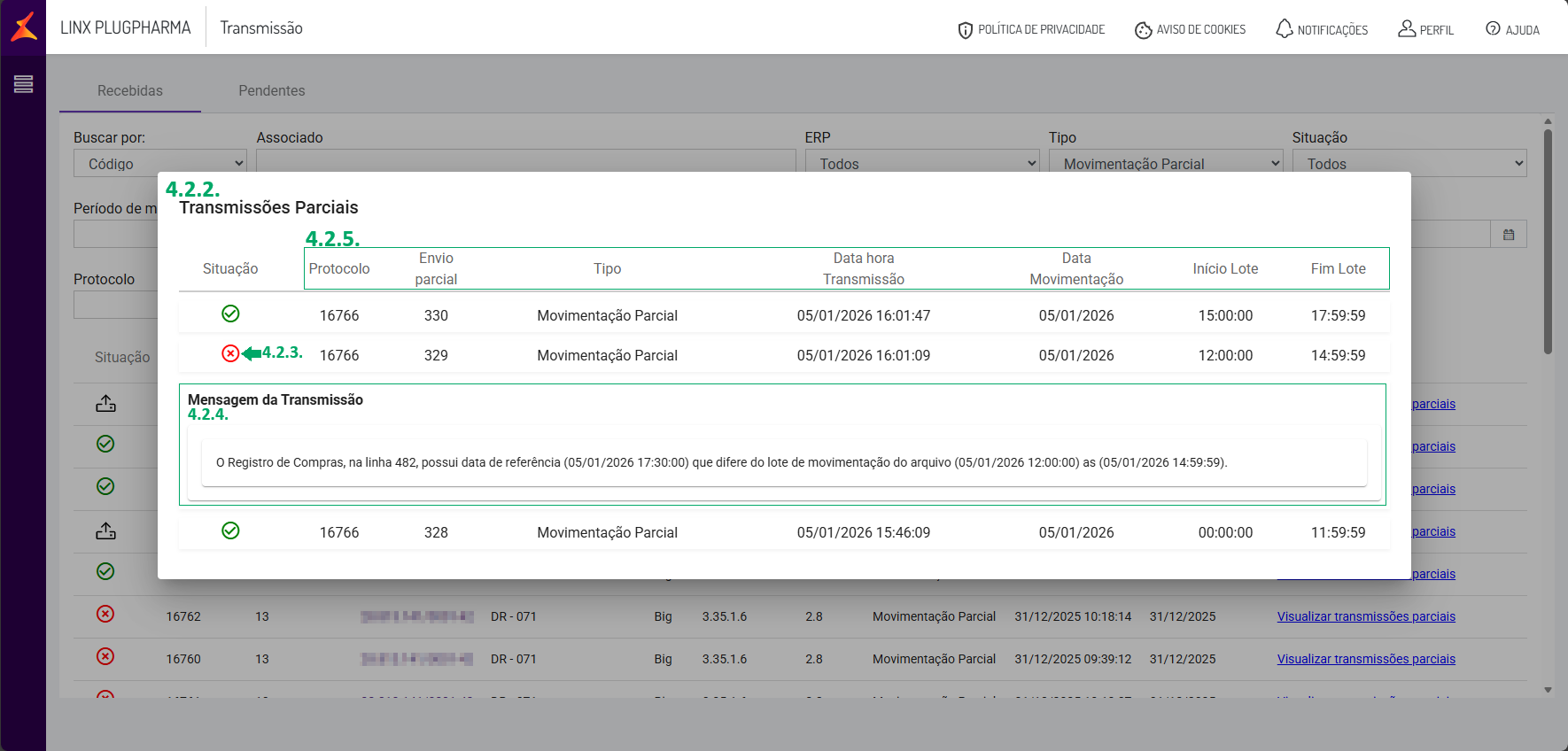Select the Recebidas tab
1568x751 pixels.
coord(130,90)
